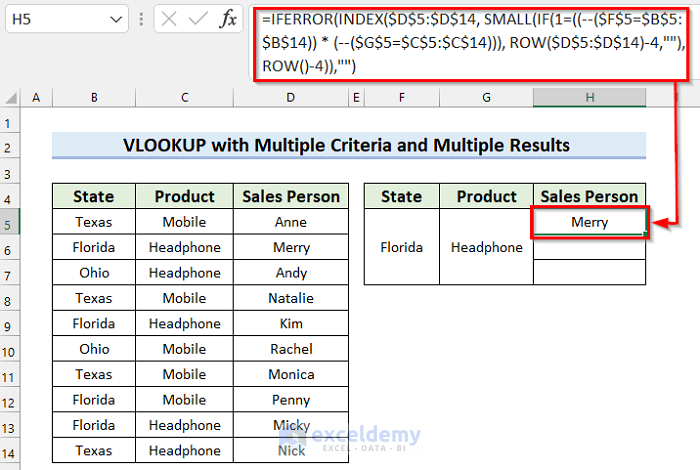Screen dimensions: 700x470
Task: Select row 1 header
Action: tap(10, 123)
